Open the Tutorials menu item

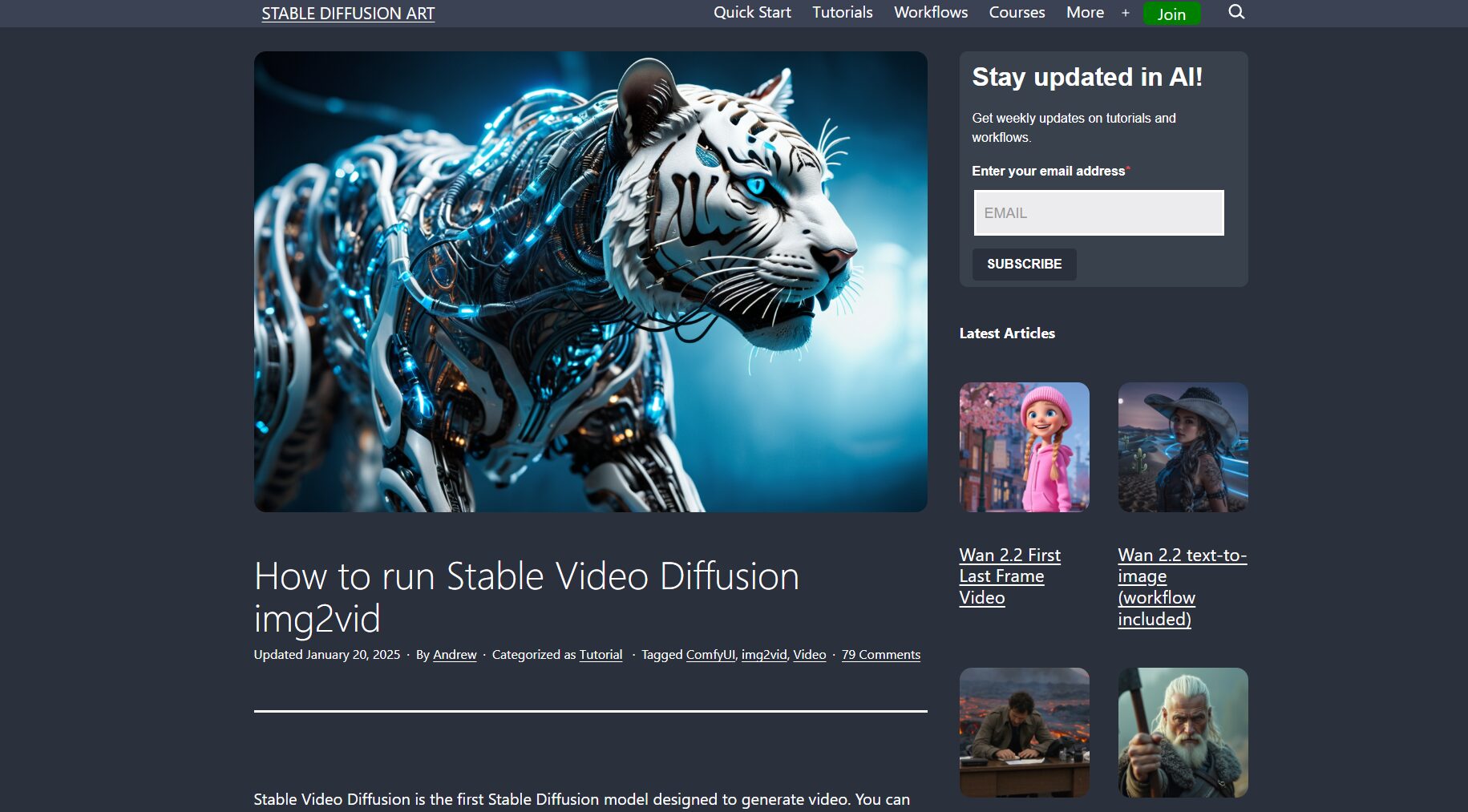pos(842,12)
